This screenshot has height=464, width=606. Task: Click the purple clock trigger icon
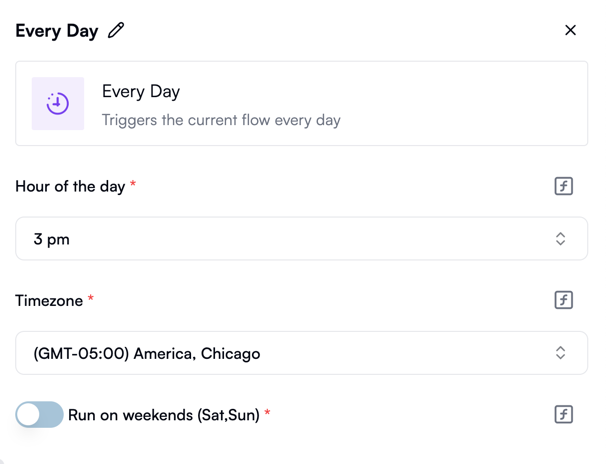pos(58,104)
